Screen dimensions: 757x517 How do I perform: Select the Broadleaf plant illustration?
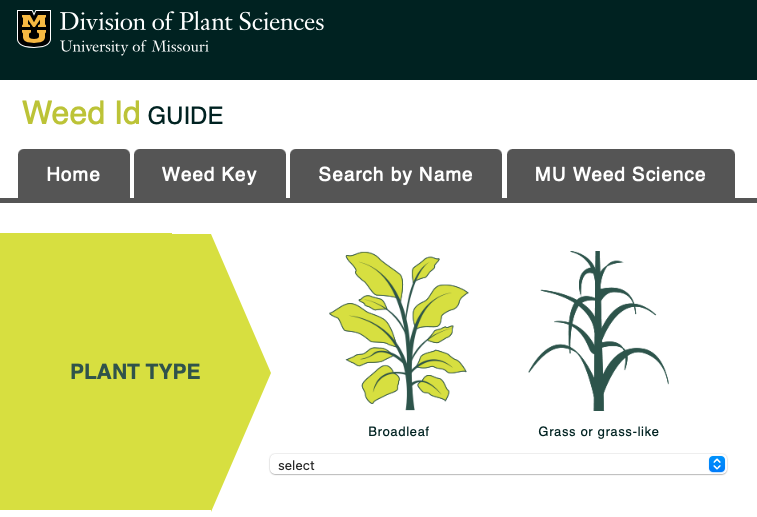click(x=398, y=330)
